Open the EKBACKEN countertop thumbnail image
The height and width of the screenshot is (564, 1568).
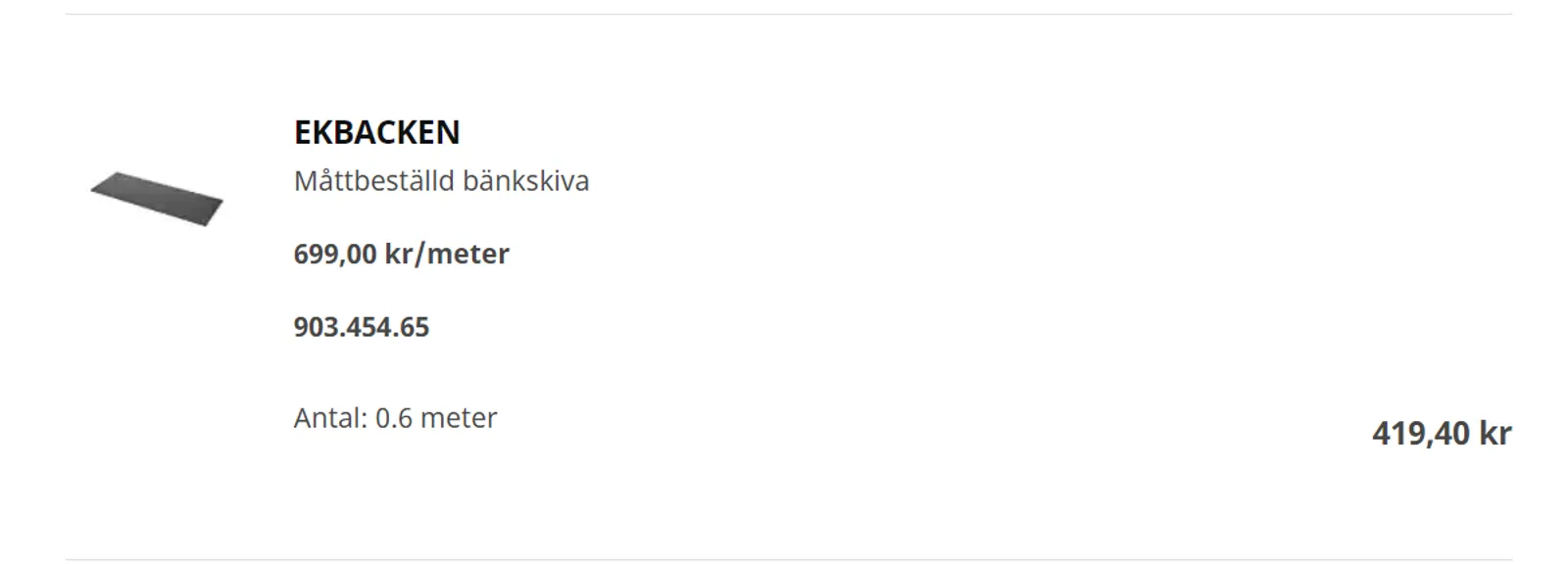157,199
